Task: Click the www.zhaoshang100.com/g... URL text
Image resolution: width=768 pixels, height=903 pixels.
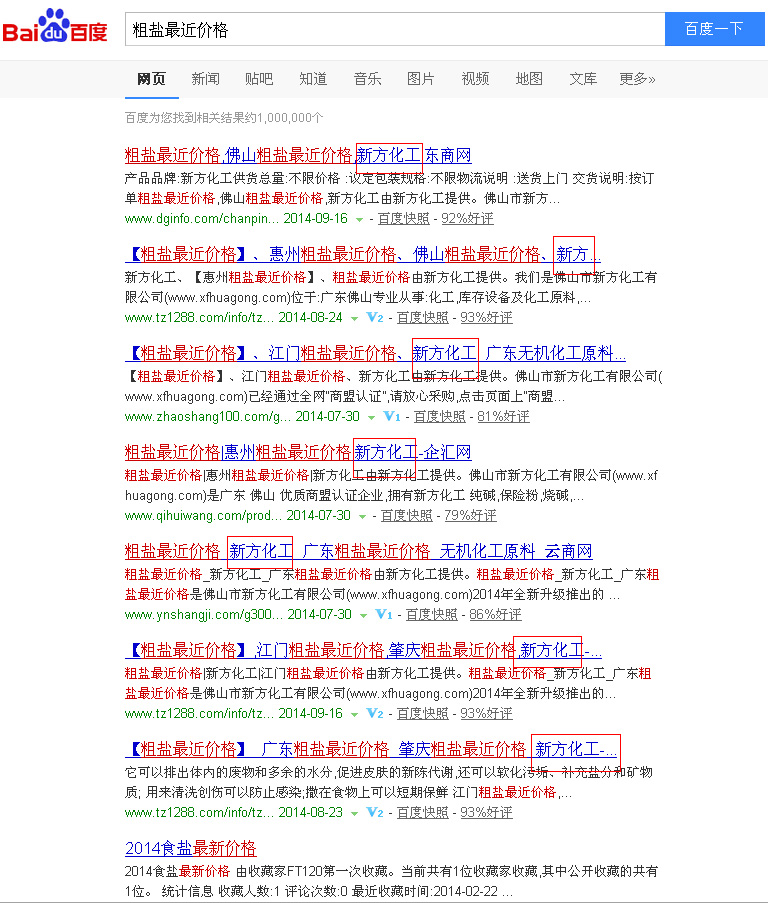Action: (208, 417)
